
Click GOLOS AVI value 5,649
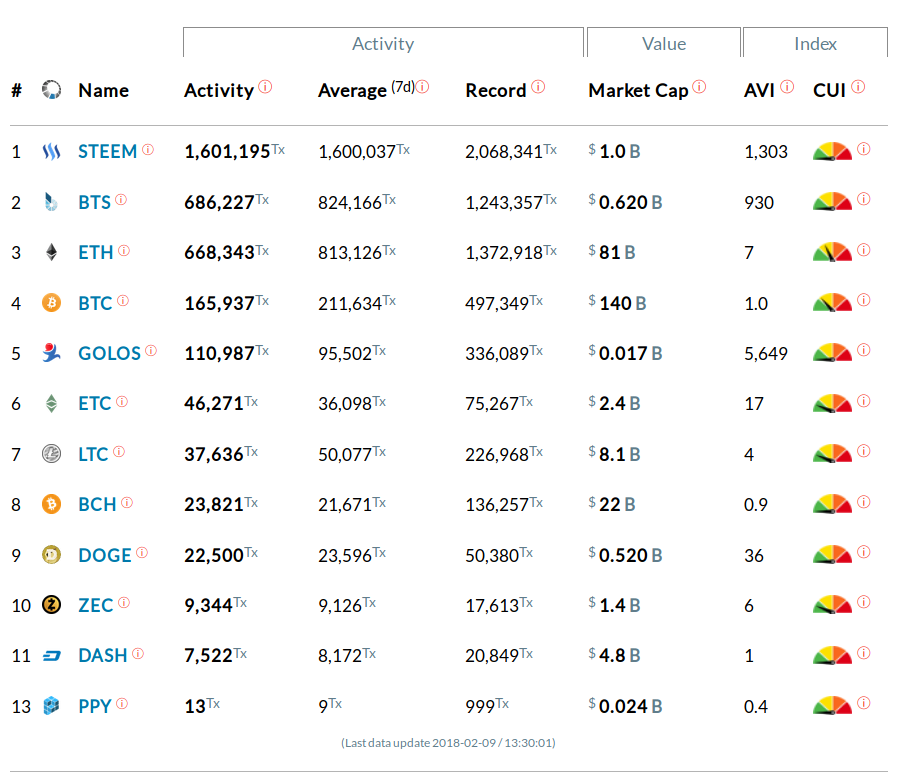coord(765,353)
